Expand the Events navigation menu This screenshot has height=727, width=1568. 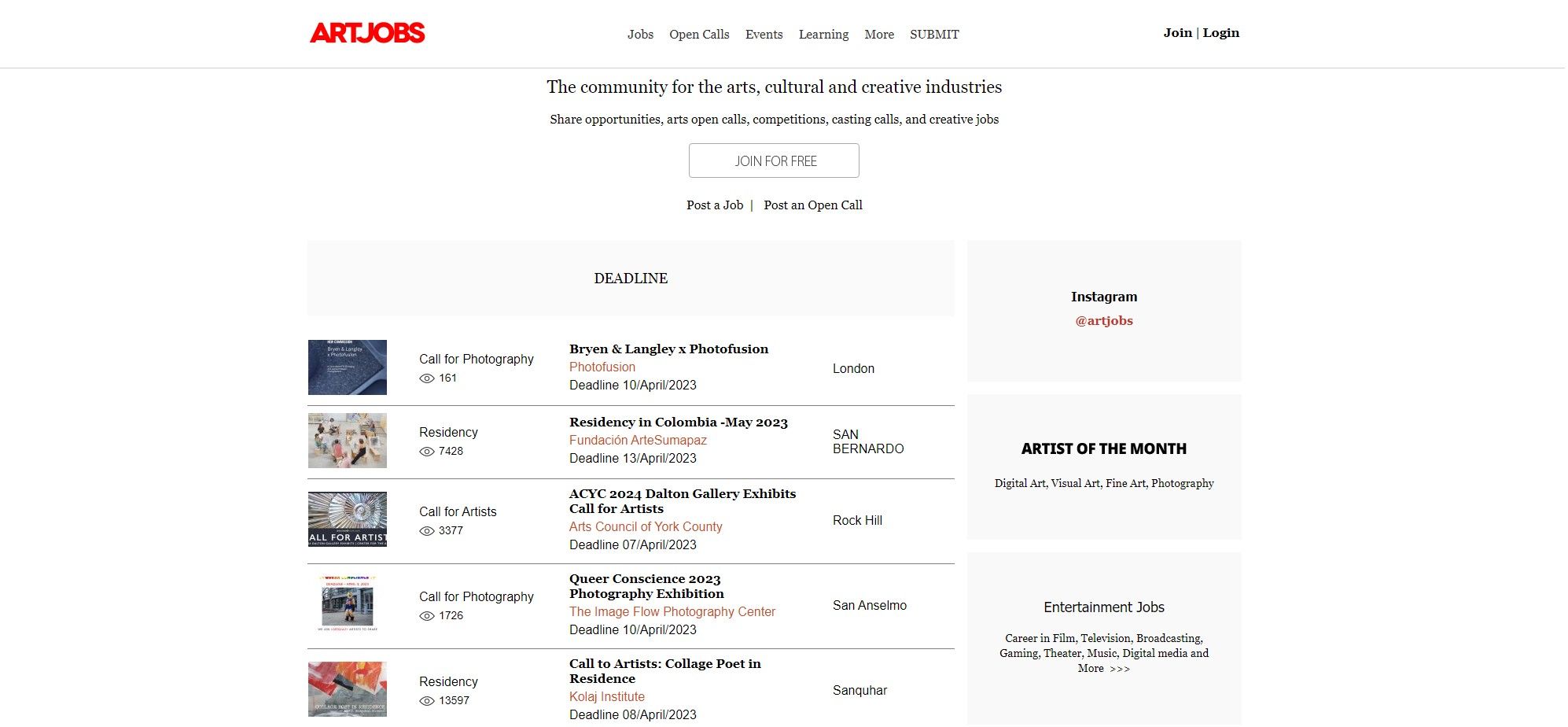coord(764,35)
